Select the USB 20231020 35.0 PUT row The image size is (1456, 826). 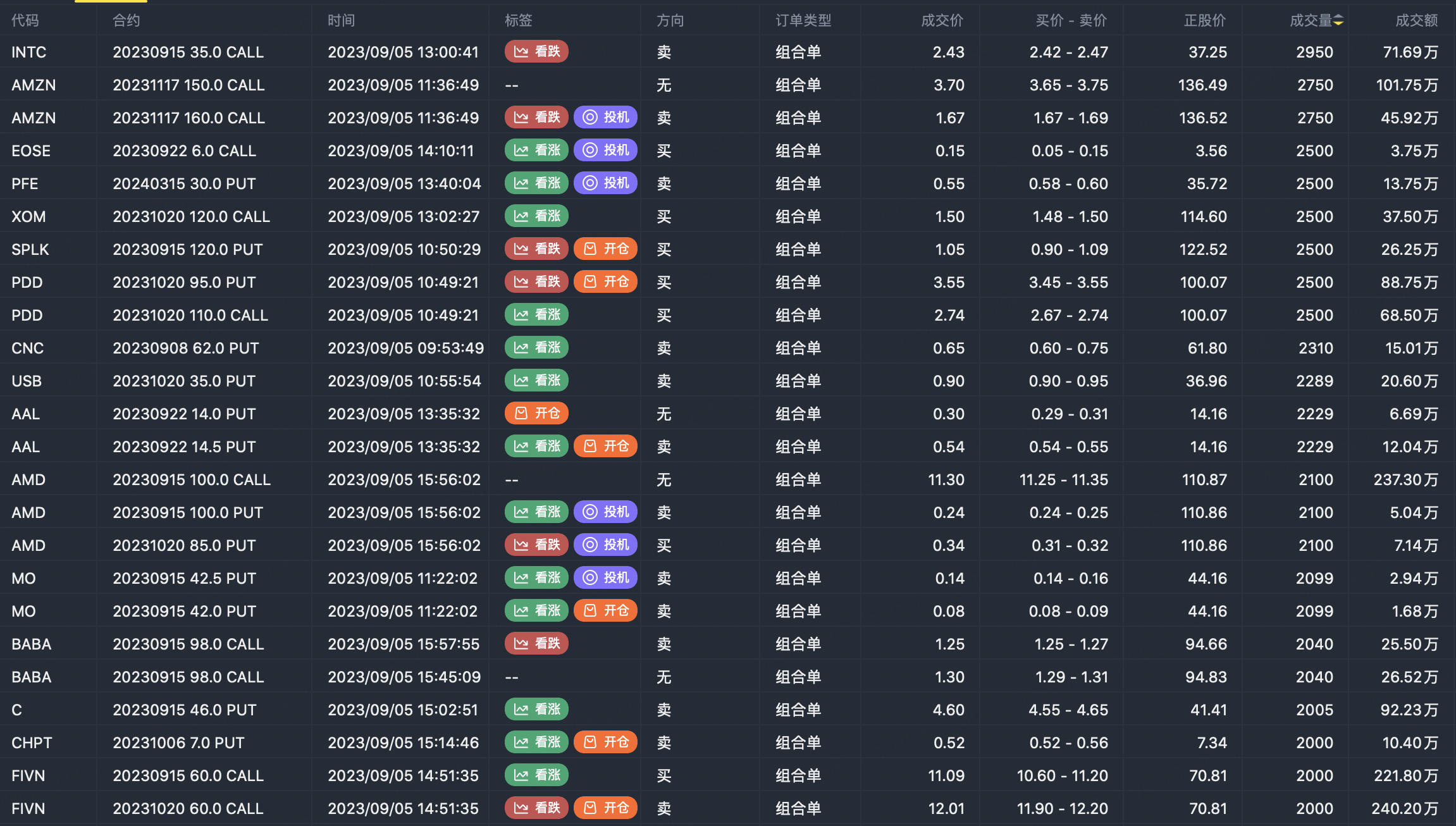(184, 381)
